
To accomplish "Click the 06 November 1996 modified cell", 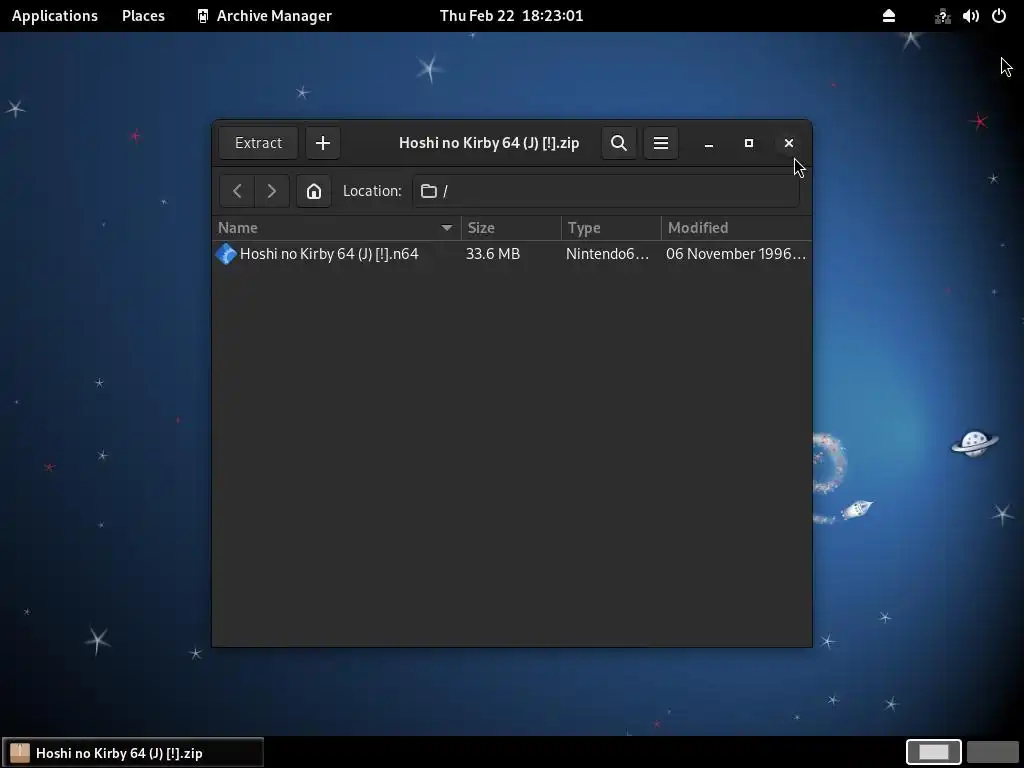I will (736, 253).
